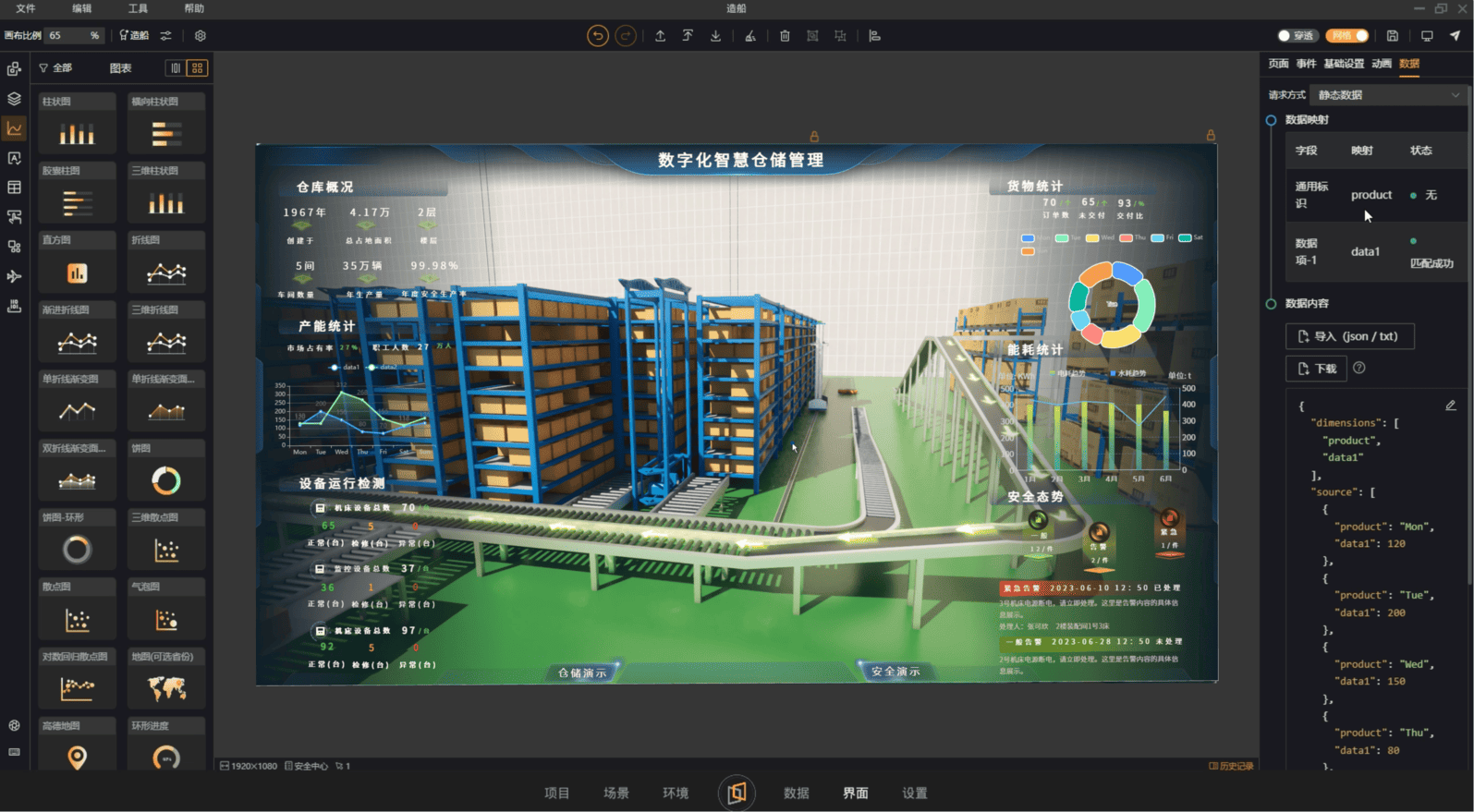Open the monitor preview icon

1427,36
